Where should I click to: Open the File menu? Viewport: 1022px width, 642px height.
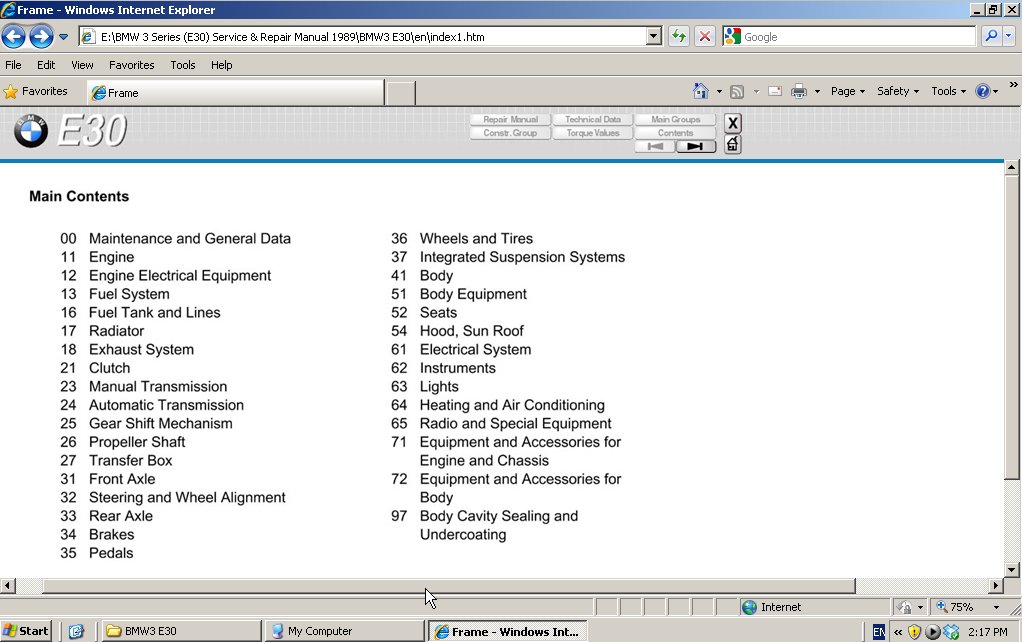(x=13, y=65)
